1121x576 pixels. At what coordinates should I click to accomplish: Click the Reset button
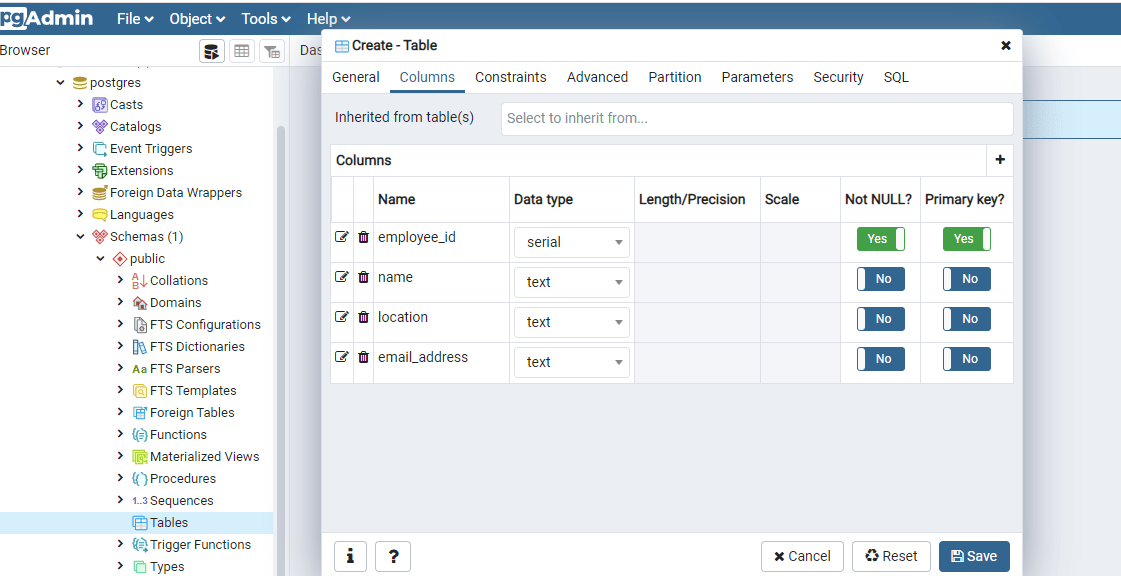(891, 556)
